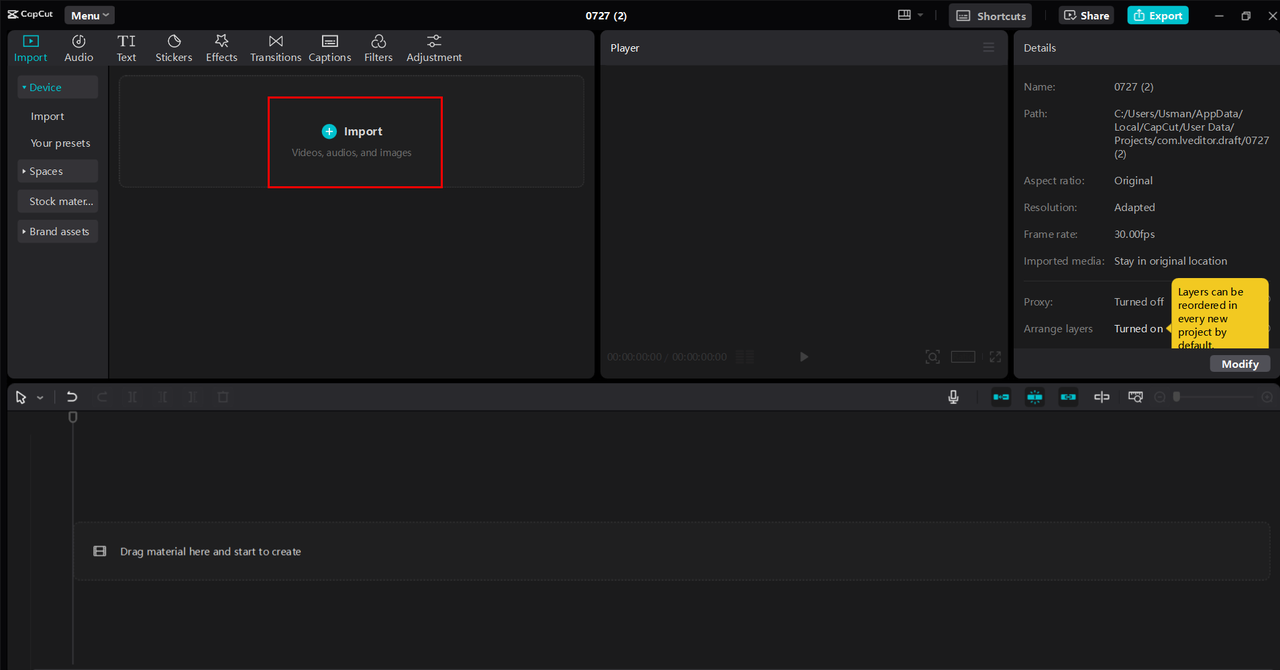1280x670 pixels.
Task: Toggle auto snapping on the timeline
Action: coord(1035,397)
